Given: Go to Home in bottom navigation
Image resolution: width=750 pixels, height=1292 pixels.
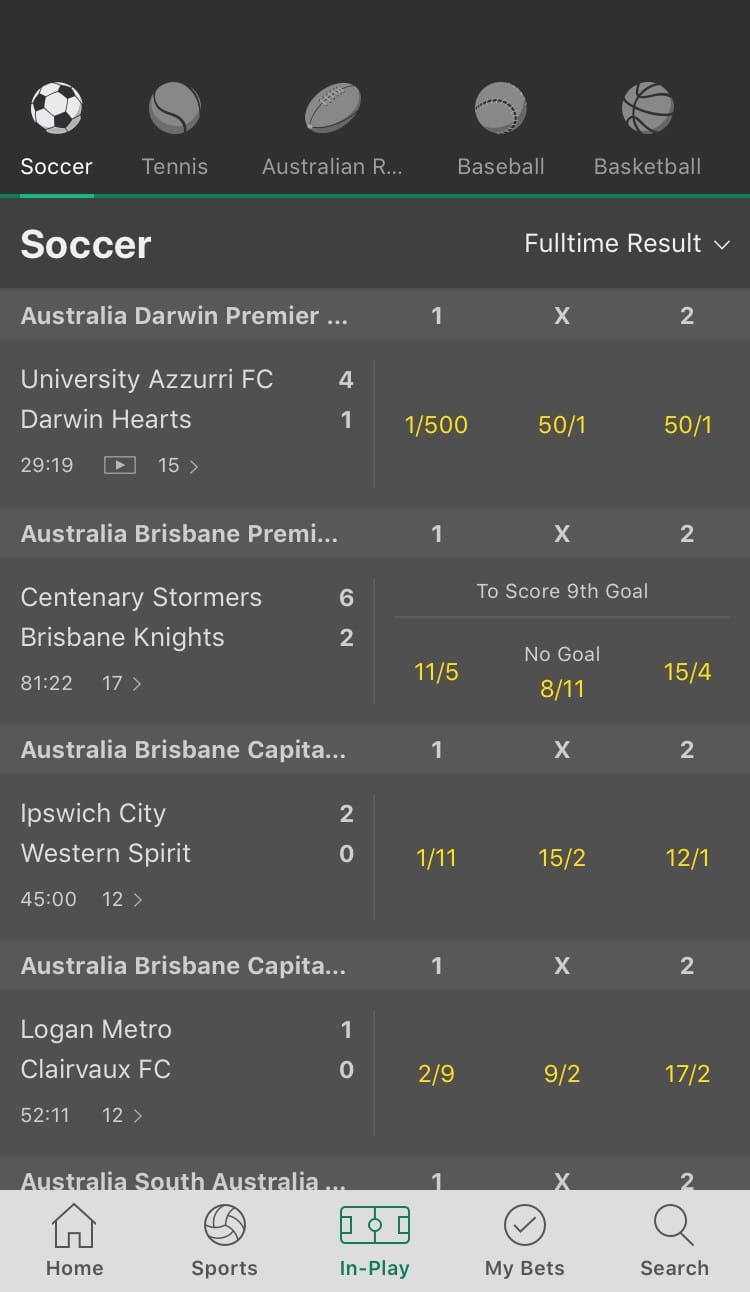Looking at the screenshot, I should click(x=74, y=1240).
